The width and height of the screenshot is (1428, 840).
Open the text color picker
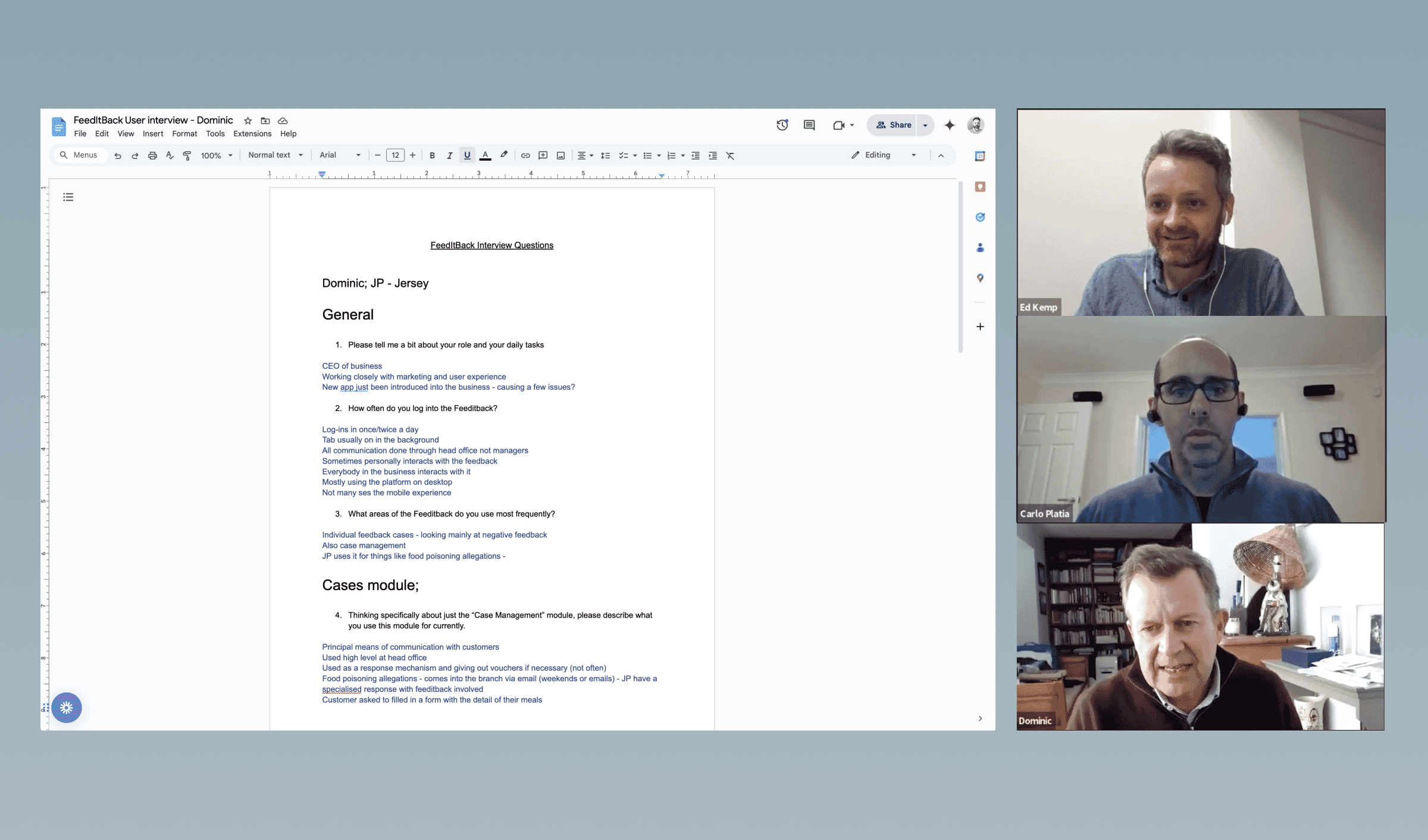(x=485, y=155)
